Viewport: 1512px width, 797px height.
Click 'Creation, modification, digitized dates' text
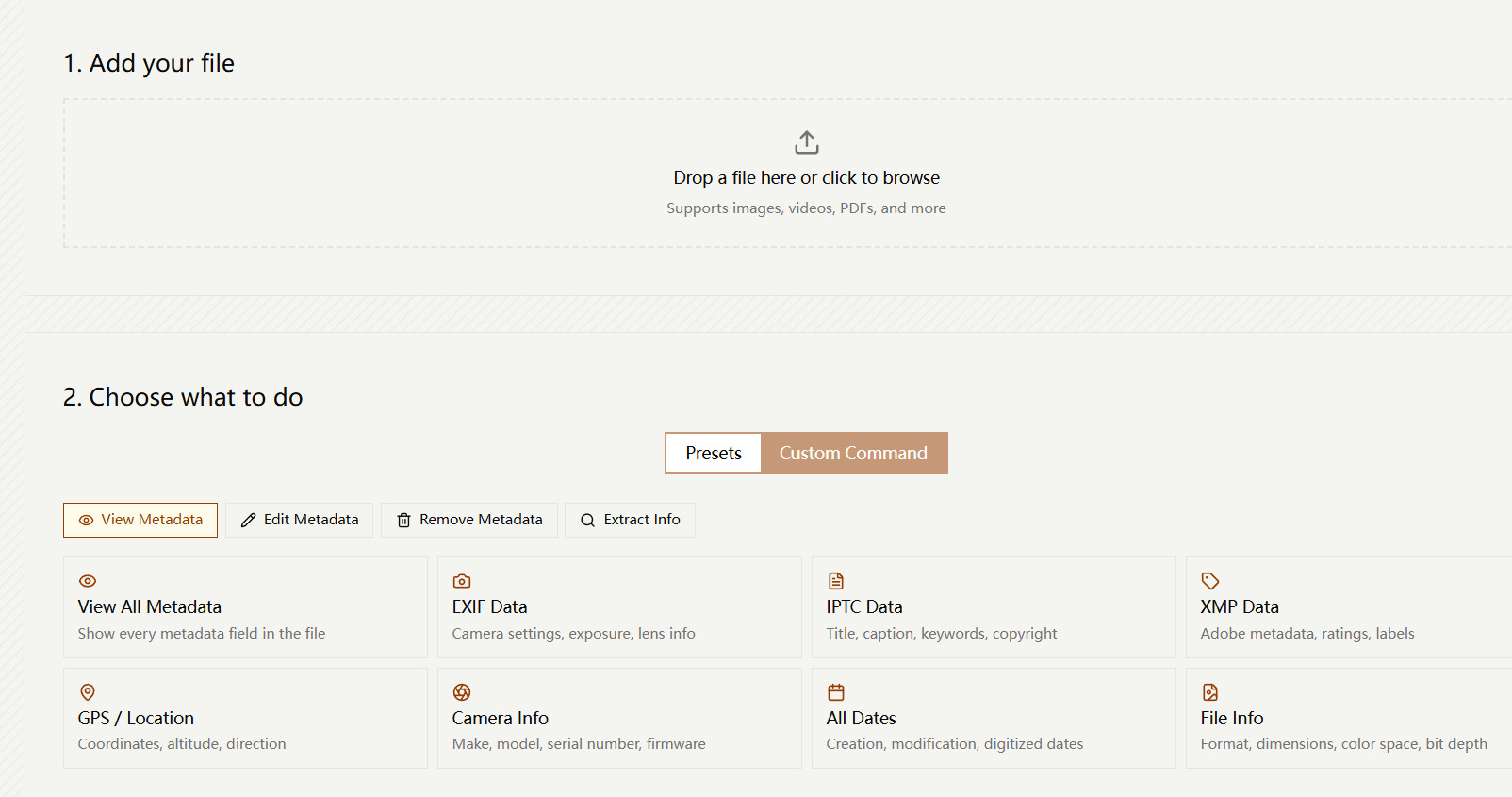pyautogui.click(x=955, y=744)
